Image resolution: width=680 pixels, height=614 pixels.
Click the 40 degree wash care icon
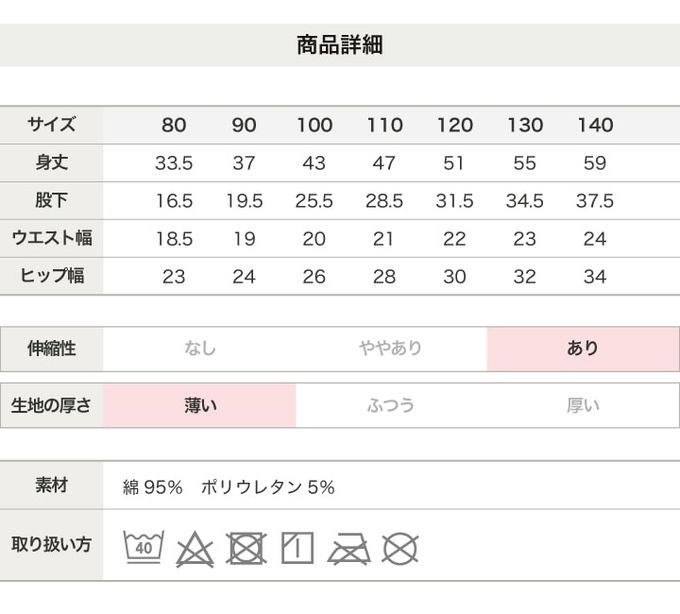point(143,547)
